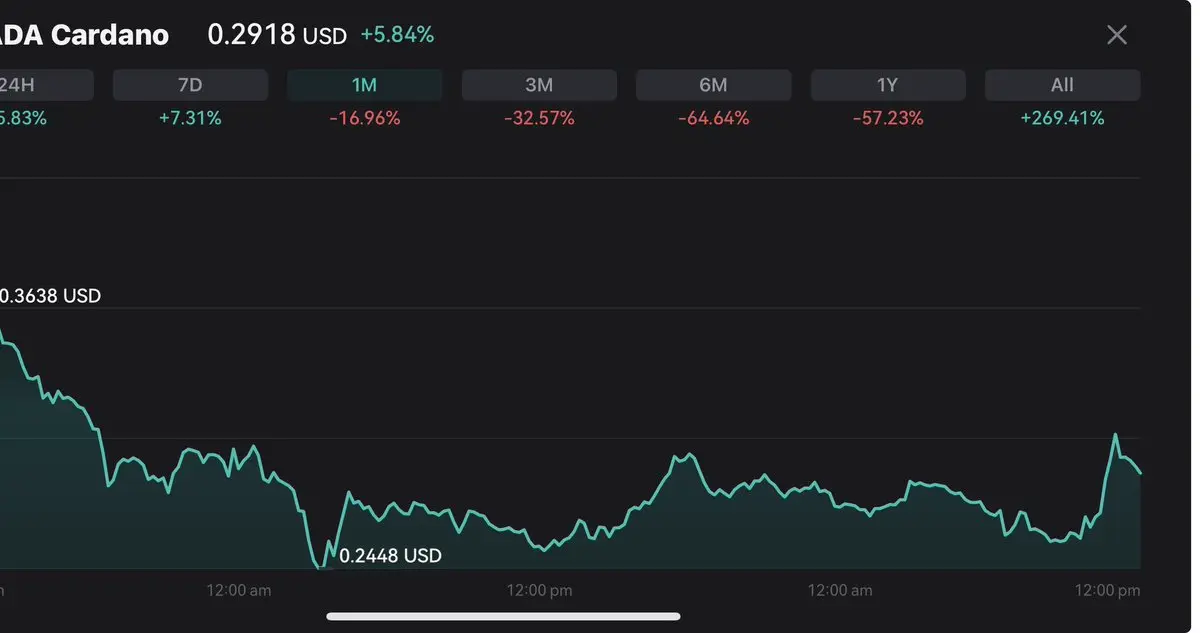Show the 6M price history
The width and height of the screenshot is (1200, 633).
[713, 85]
